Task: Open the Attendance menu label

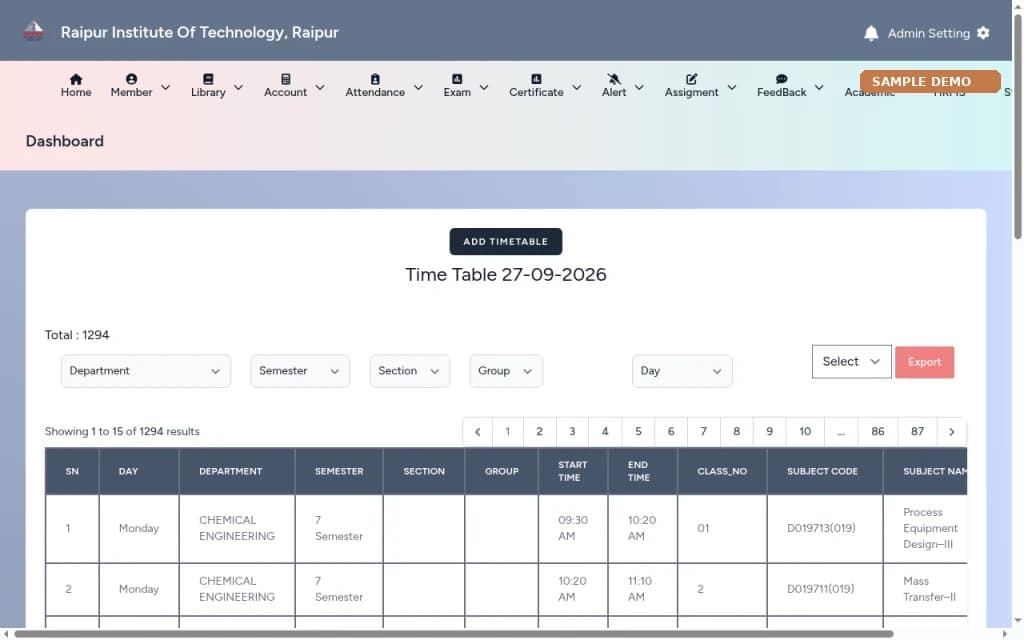Action: tap(375, 93)
